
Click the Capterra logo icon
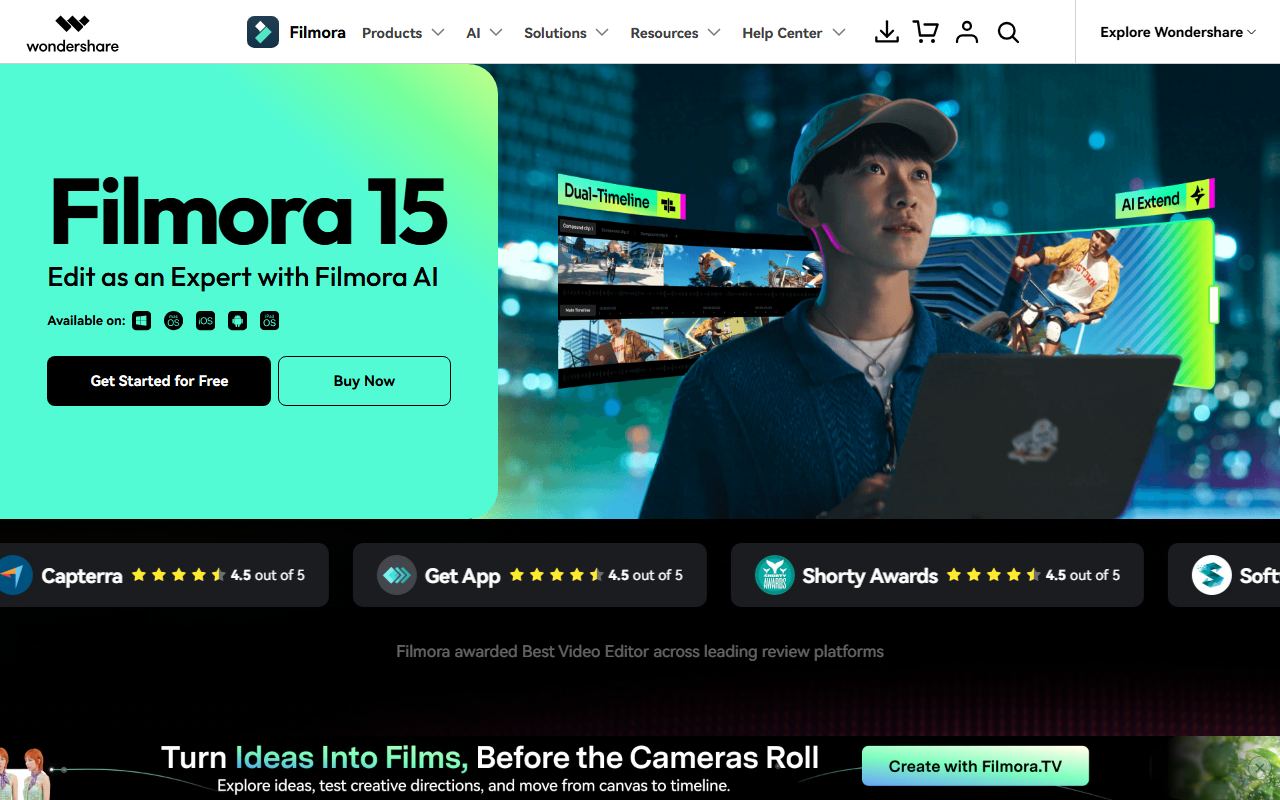point(14,575)
